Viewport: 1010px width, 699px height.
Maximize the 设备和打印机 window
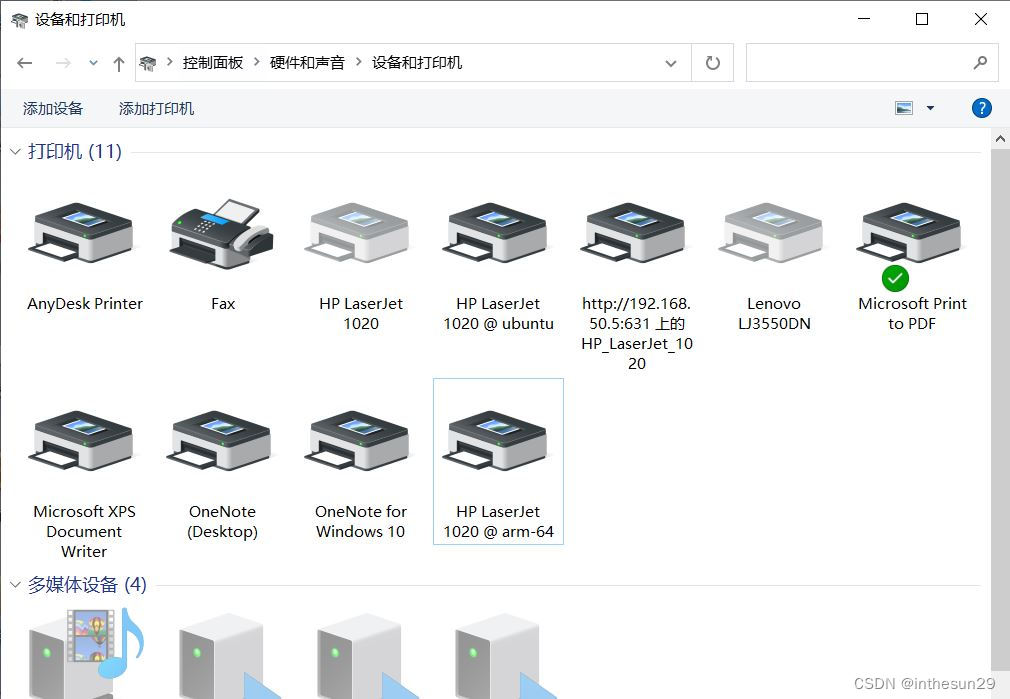922,19
